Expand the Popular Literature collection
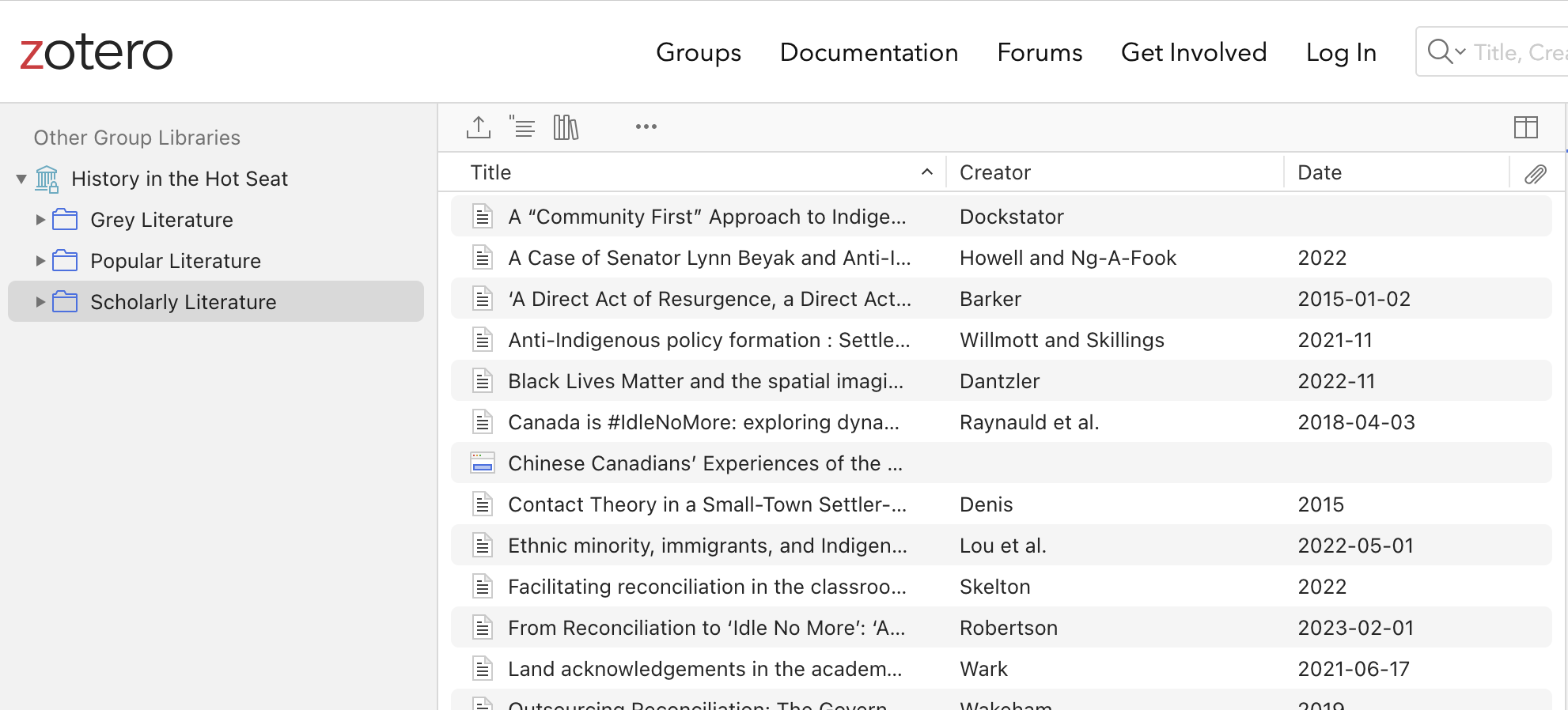Image resolution: width=1568 pixels, height=710 pixels. [40, 261]
